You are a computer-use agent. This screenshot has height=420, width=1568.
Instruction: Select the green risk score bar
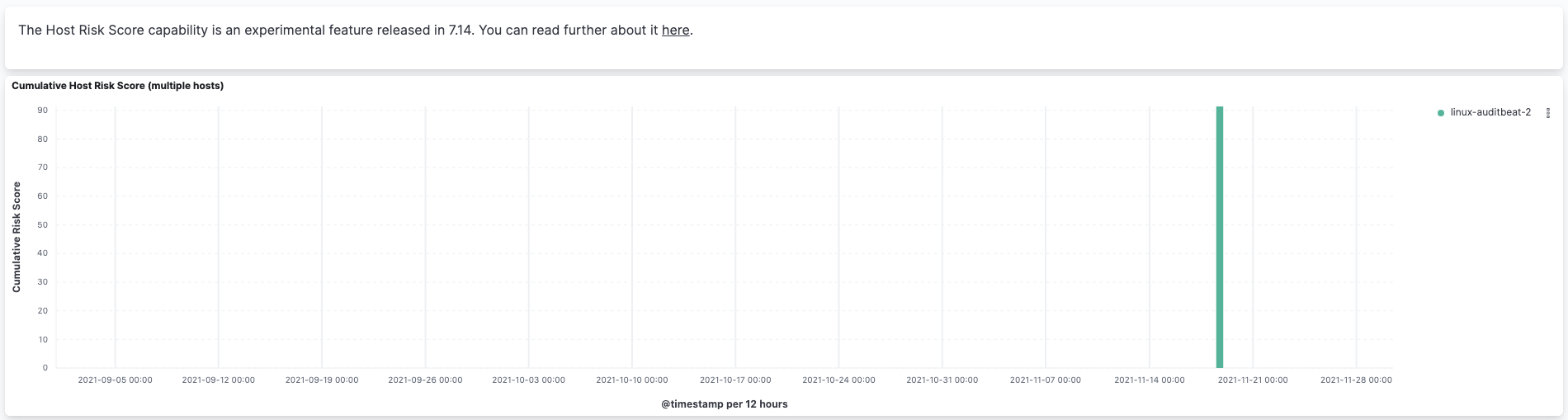pos(1219,238)
